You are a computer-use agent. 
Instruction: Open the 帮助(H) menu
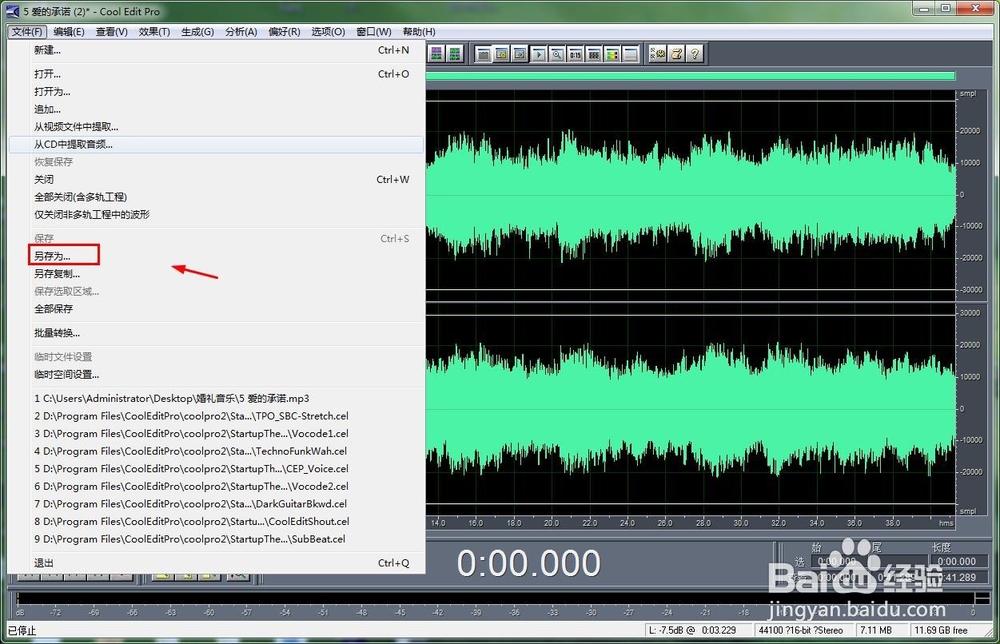tap(419, 32)
